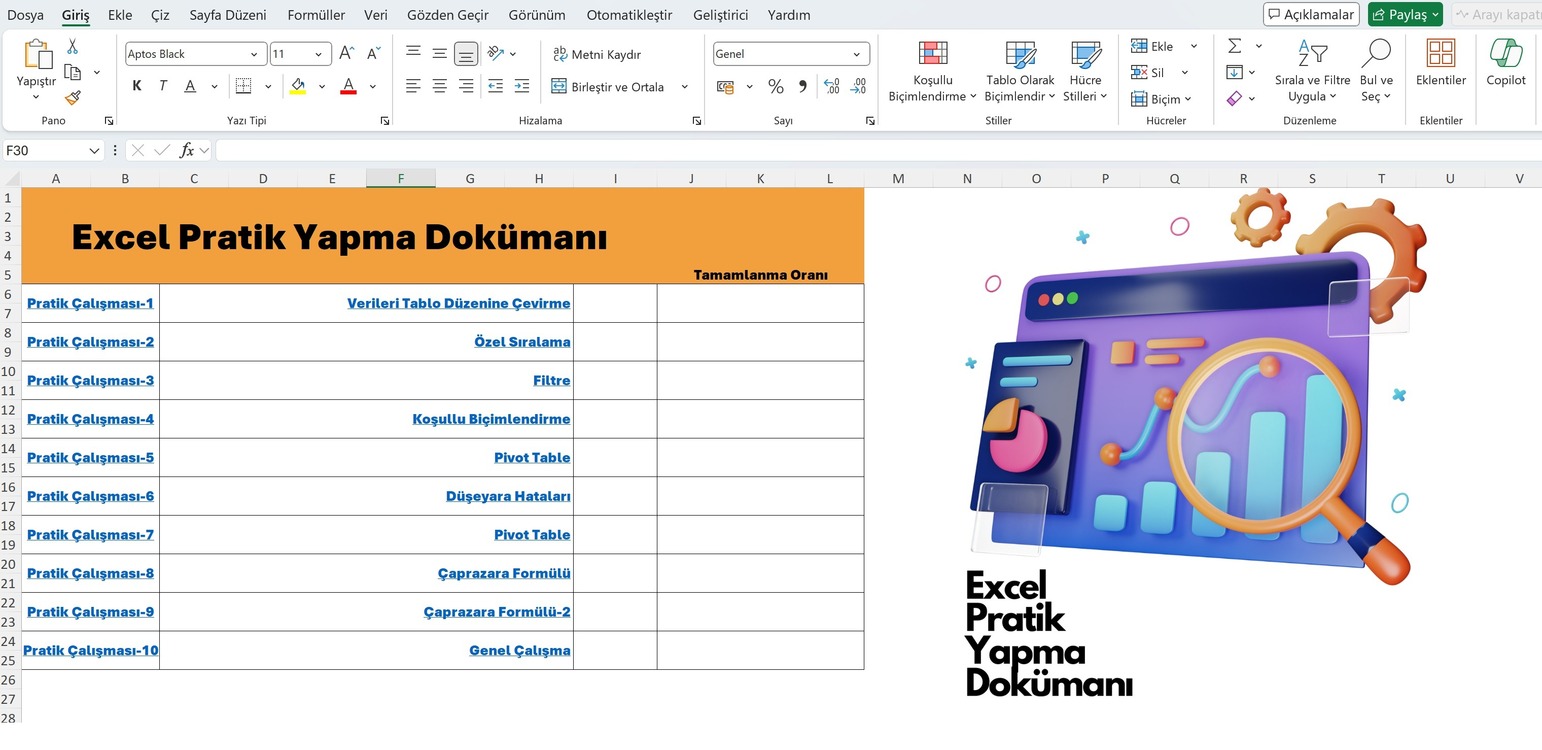
Task: Open the font name Aptos Black dropdown
Action: tap(255, 54)
